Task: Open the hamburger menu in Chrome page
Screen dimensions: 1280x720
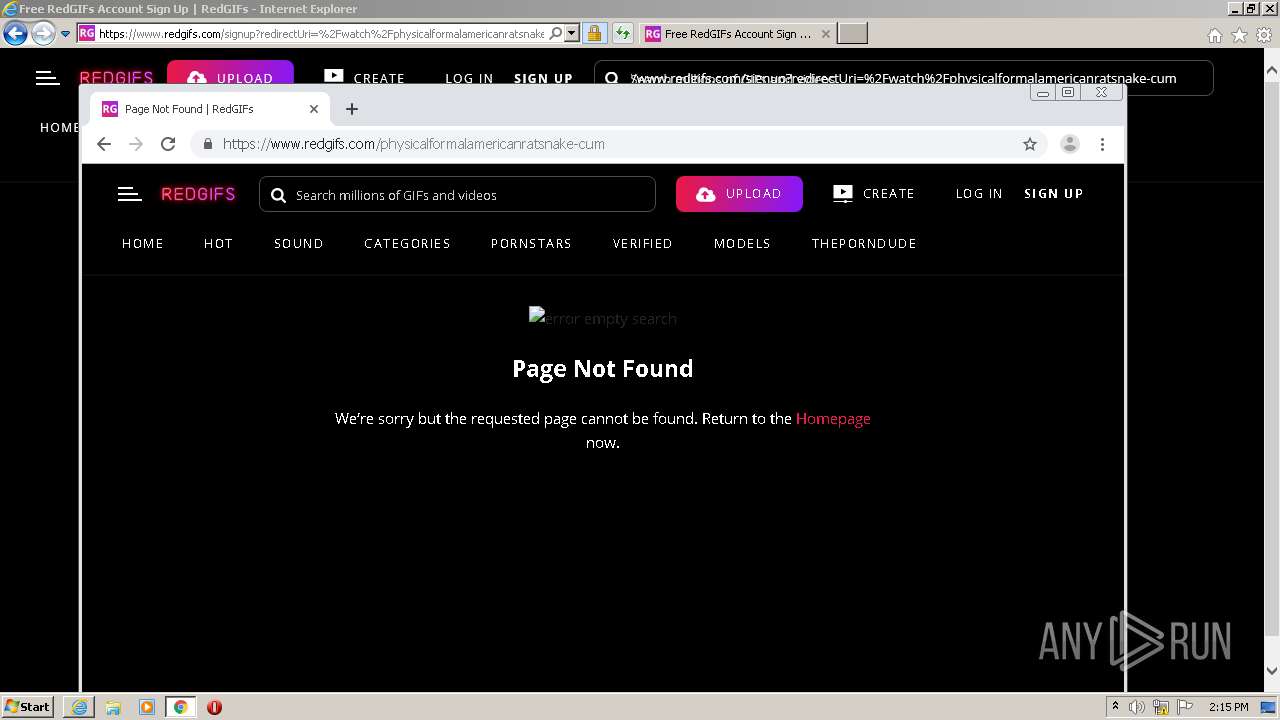Action: (x=130, y=194)
